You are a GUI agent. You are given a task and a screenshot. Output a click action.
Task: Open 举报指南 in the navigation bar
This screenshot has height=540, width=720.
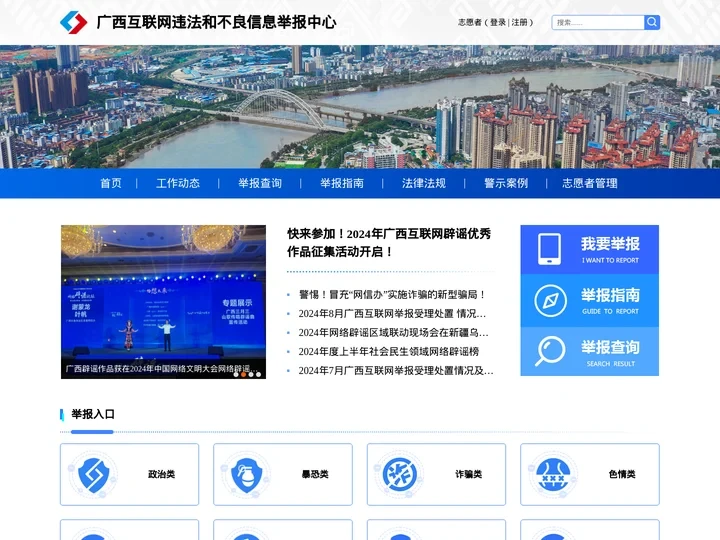pyautogui.click(x=342, y=183)
